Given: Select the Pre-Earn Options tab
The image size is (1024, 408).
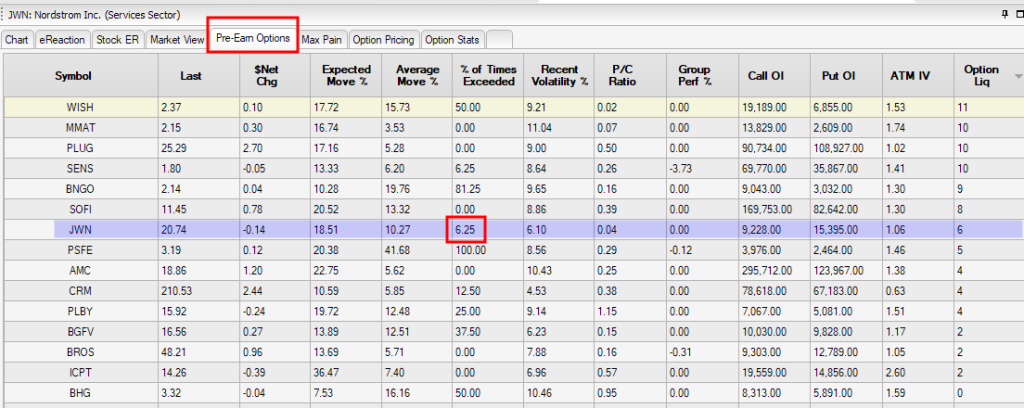Looking at the screenshot, I should coord(253,38).
